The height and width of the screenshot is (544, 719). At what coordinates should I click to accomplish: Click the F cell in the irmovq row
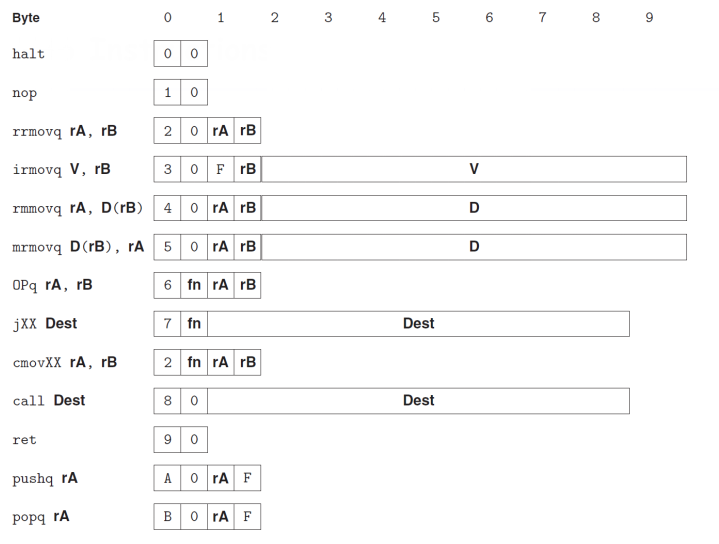tap(220, 169)
